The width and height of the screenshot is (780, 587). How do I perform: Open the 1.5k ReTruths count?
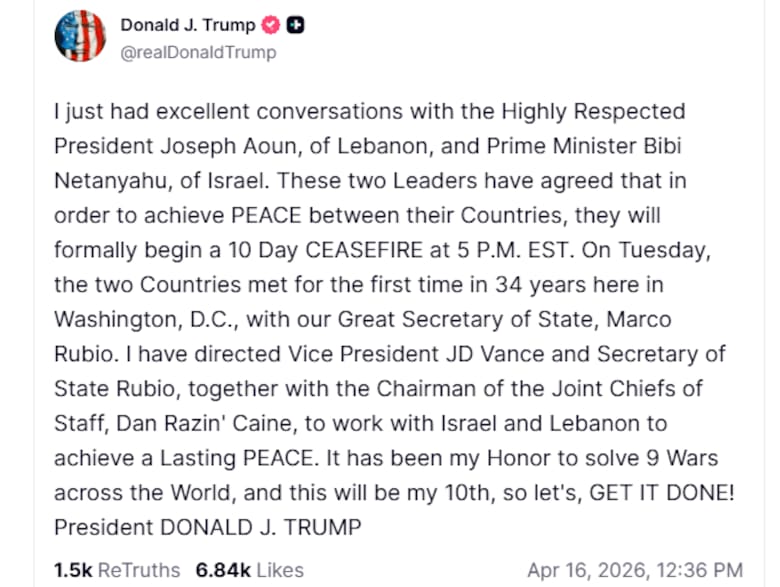[72, 569]
